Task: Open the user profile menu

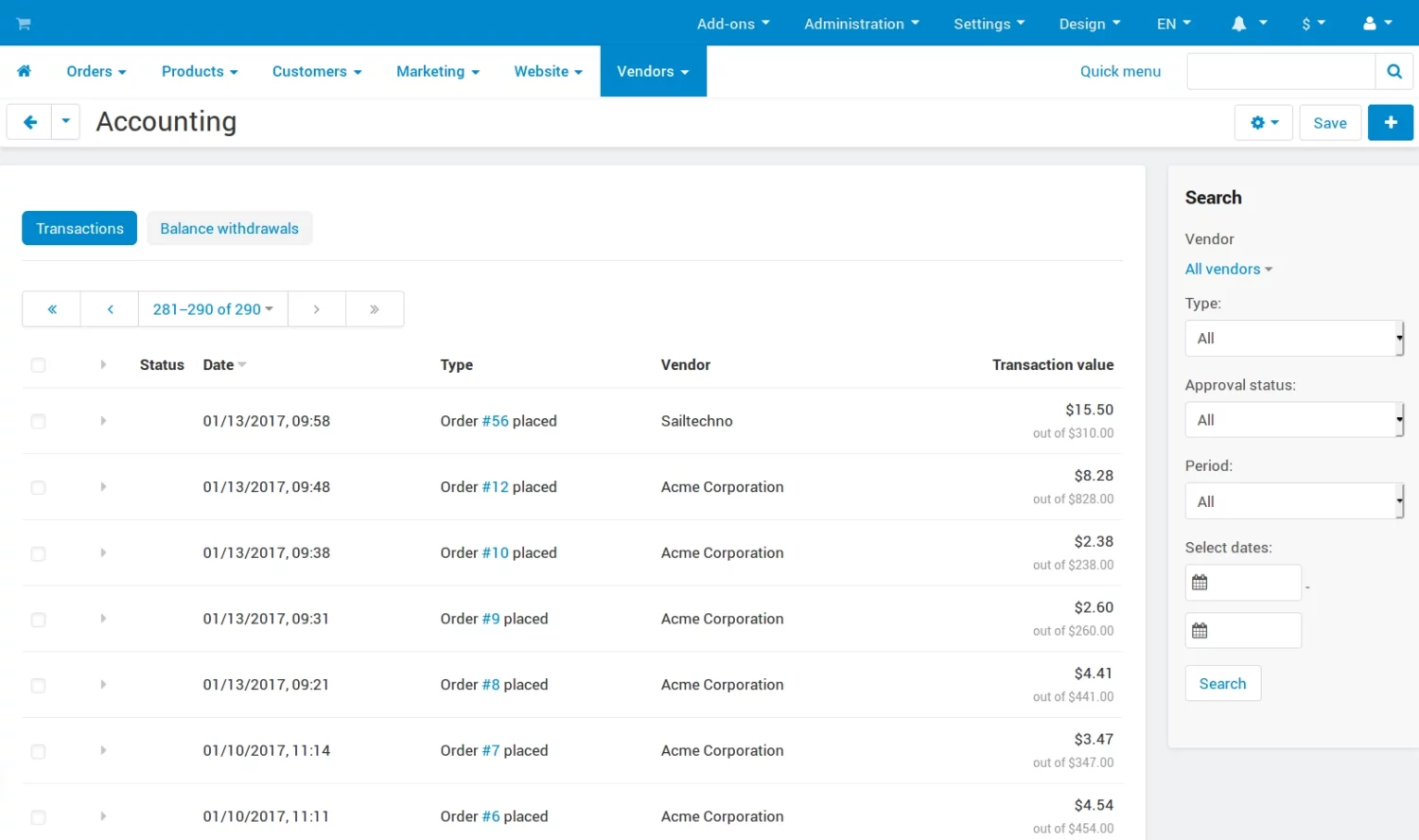Action: 1377,24
